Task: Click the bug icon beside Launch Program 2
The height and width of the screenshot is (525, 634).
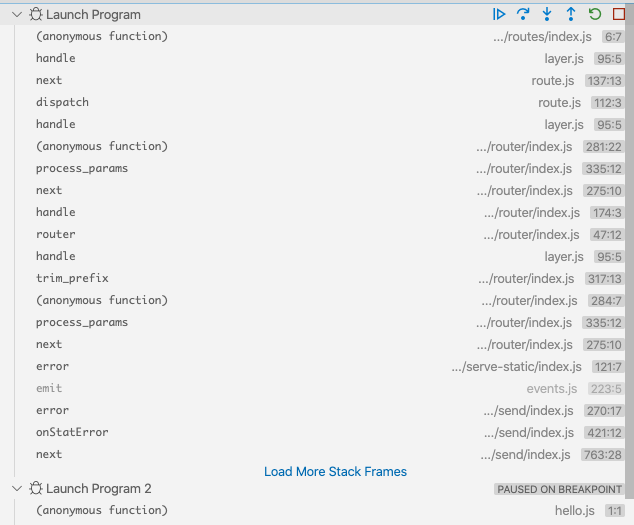Action: tap(35, 489)
